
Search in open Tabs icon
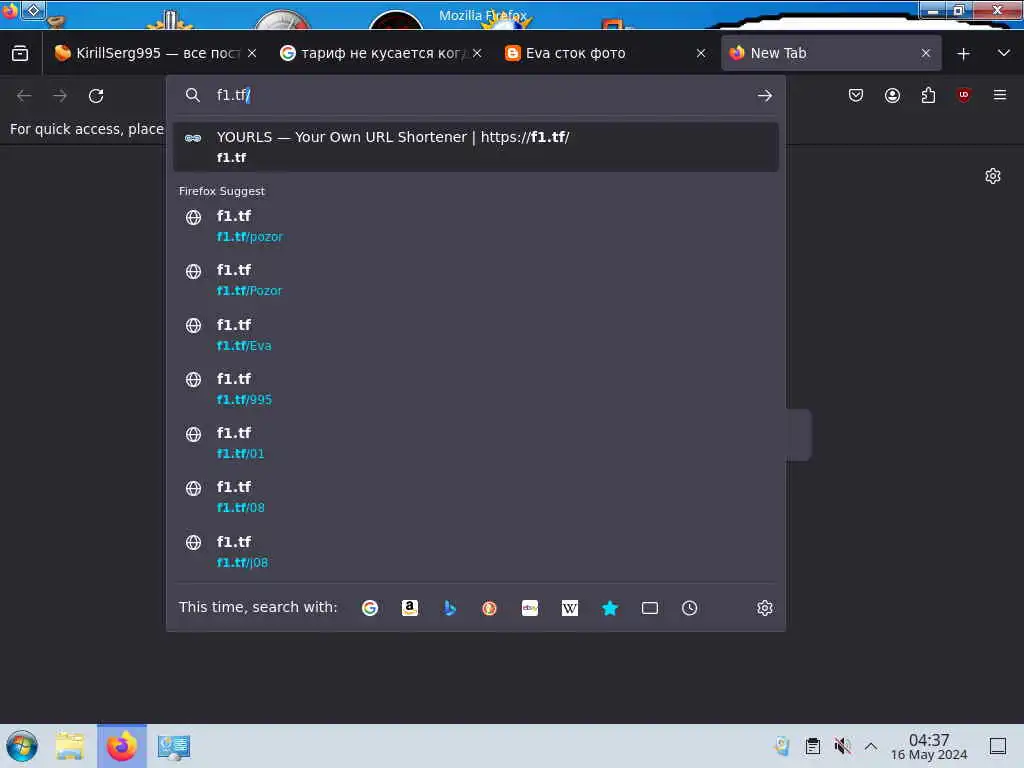point(650,608)
